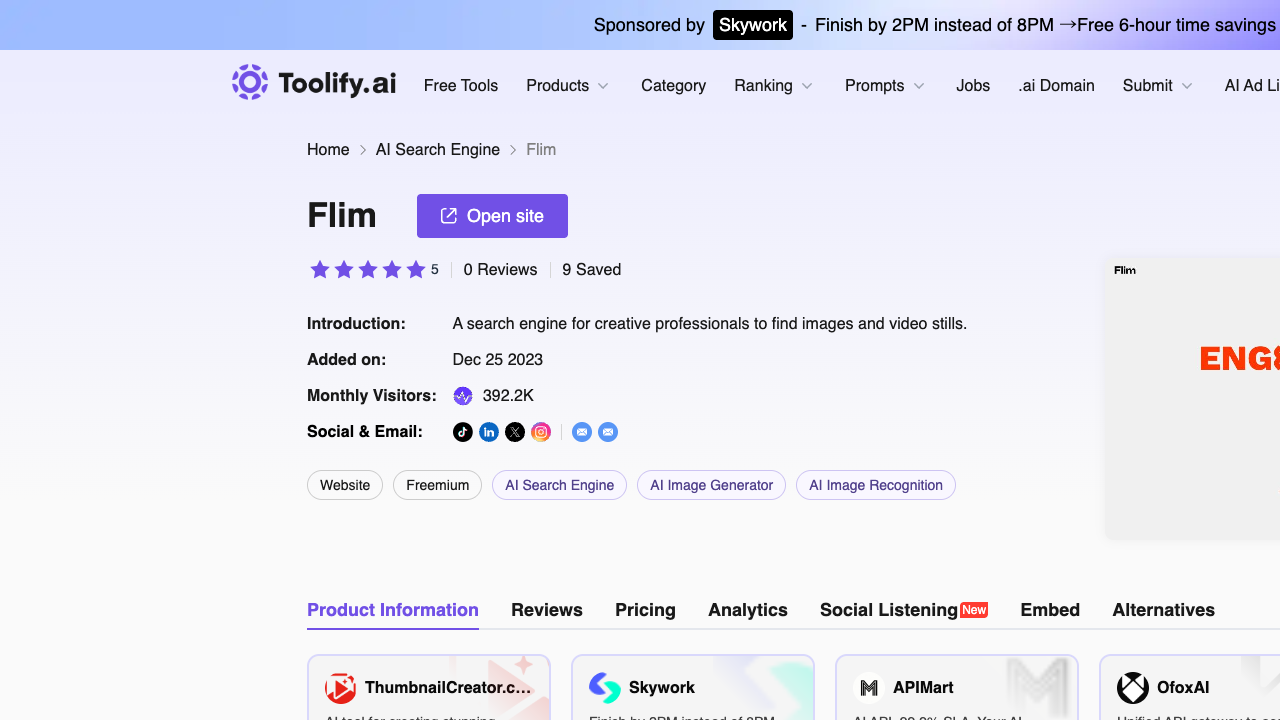Click the AI Image Generator tag
1280x720 pixels.
tap(711, 485)
